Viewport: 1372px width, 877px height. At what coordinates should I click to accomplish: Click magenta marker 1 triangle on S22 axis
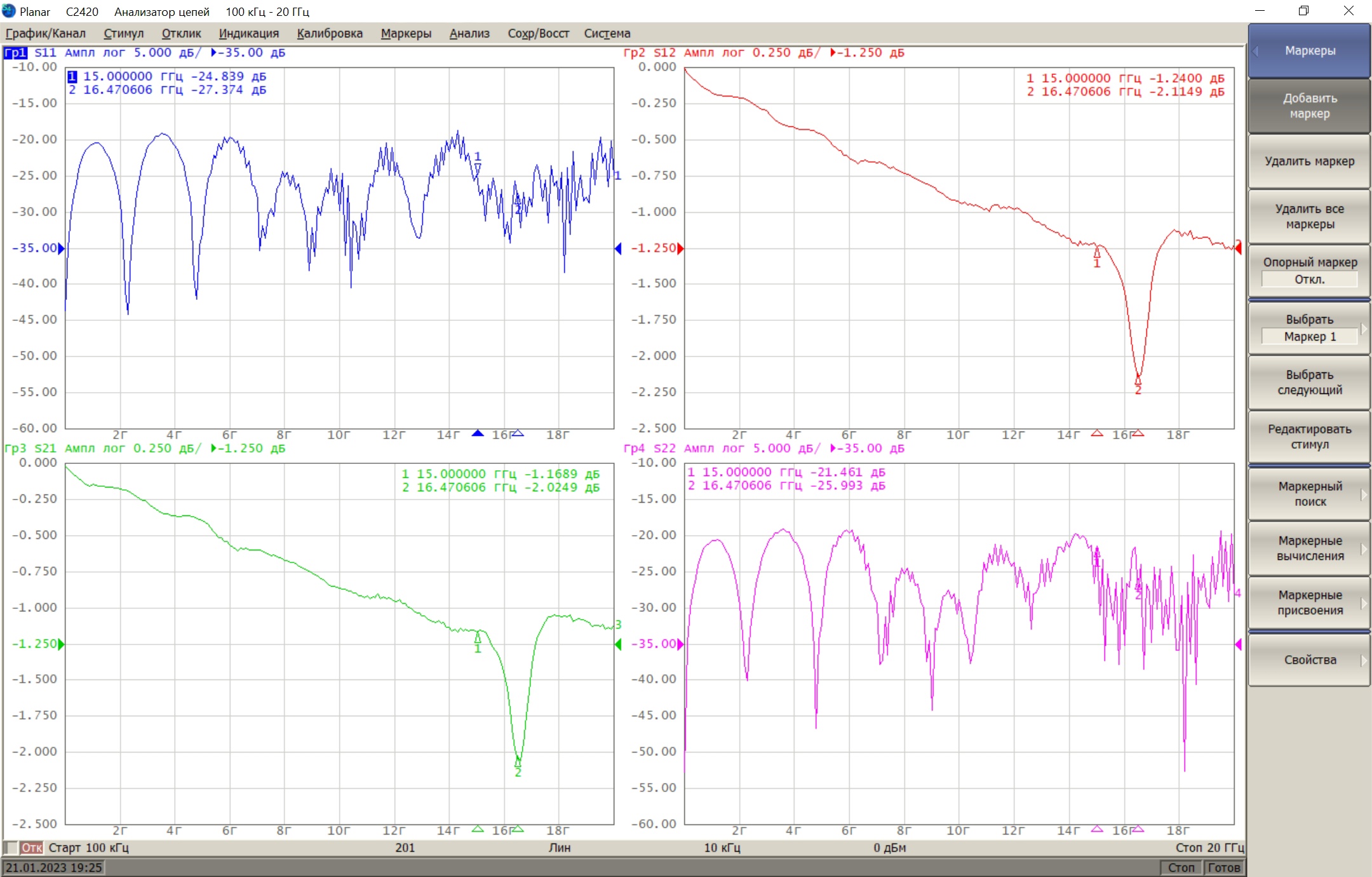1097,829
